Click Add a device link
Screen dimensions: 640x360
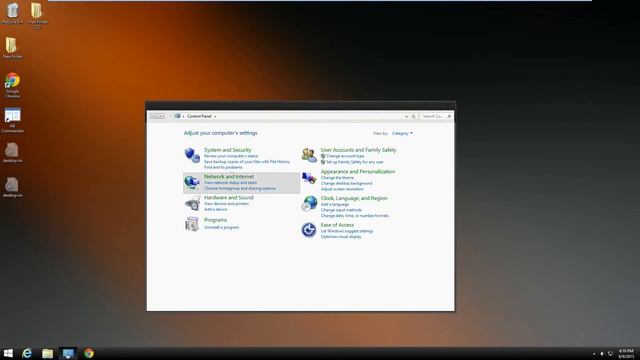(216, 209)
